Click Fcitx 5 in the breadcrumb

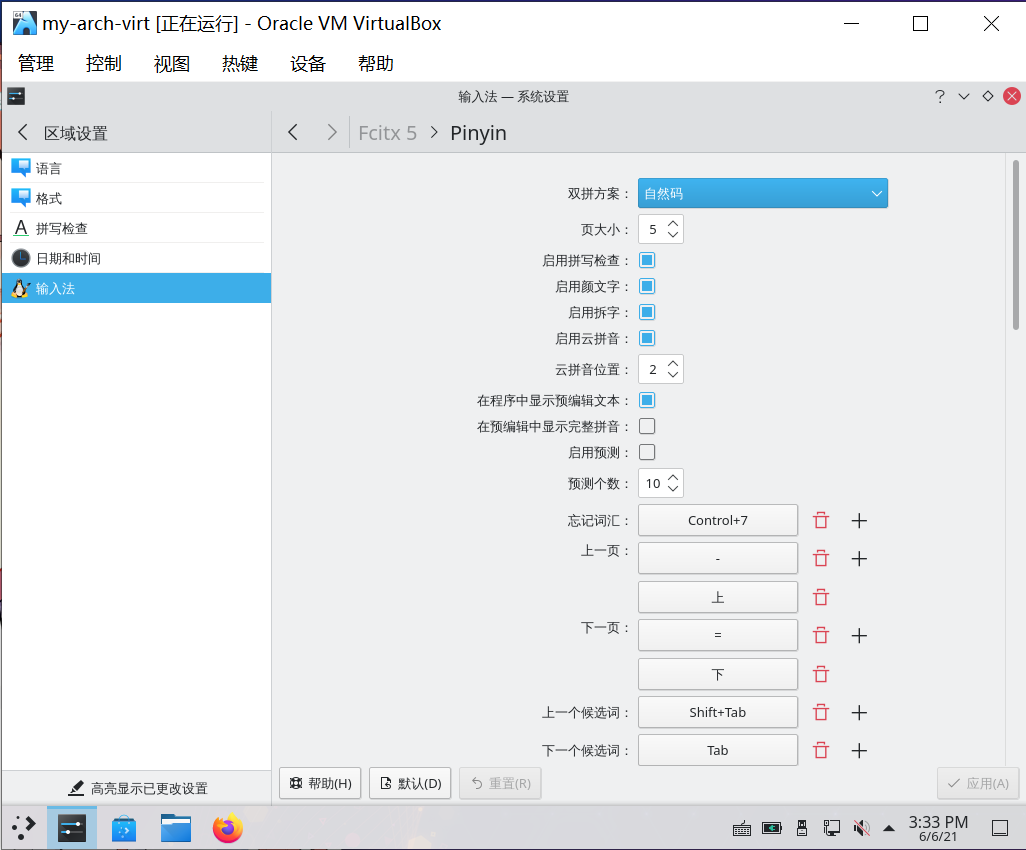(387, 132)
